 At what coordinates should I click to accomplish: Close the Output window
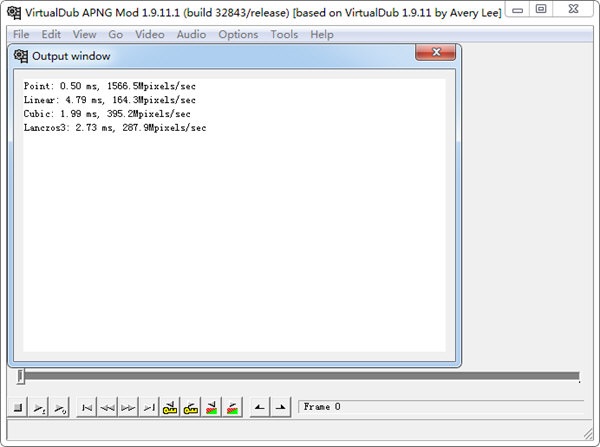[x=435, y=52]
